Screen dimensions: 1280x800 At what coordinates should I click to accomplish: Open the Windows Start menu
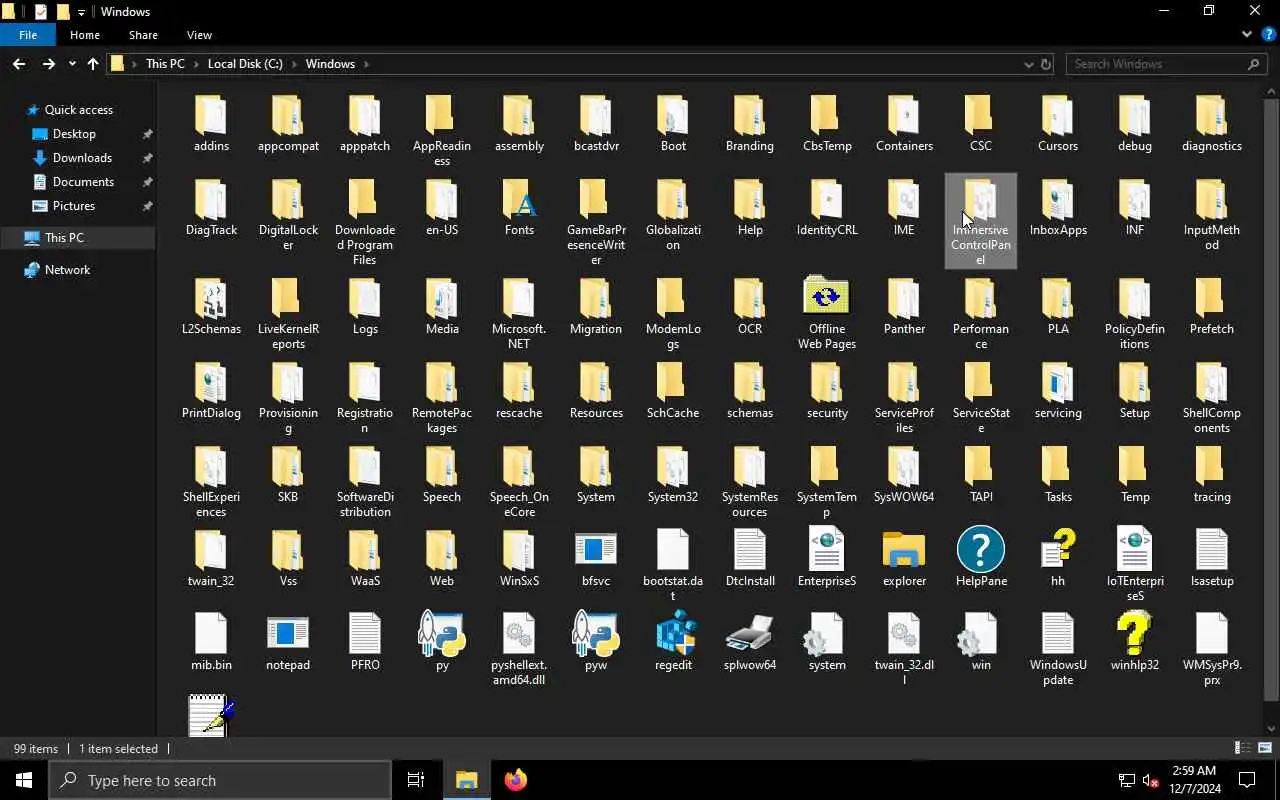click(24, 781)
